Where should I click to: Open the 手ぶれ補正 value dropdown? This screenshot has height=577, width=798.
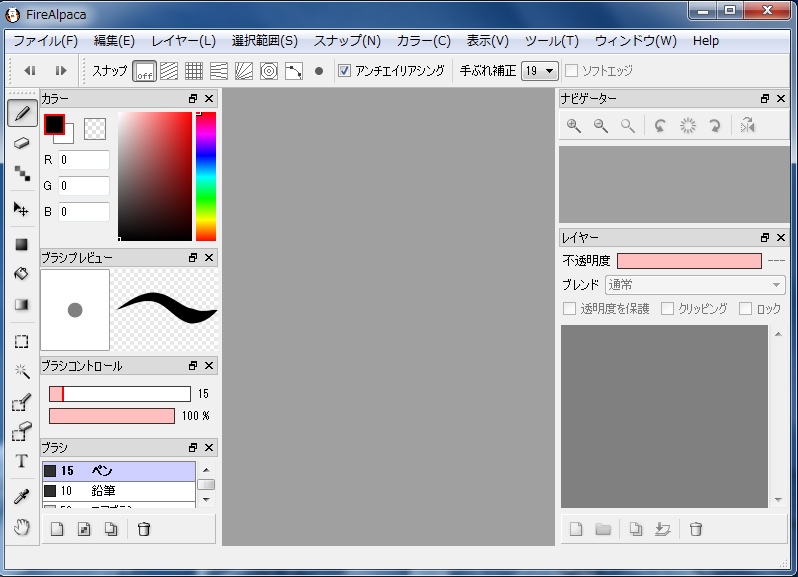pyautogui.click(x=539, y=71)
